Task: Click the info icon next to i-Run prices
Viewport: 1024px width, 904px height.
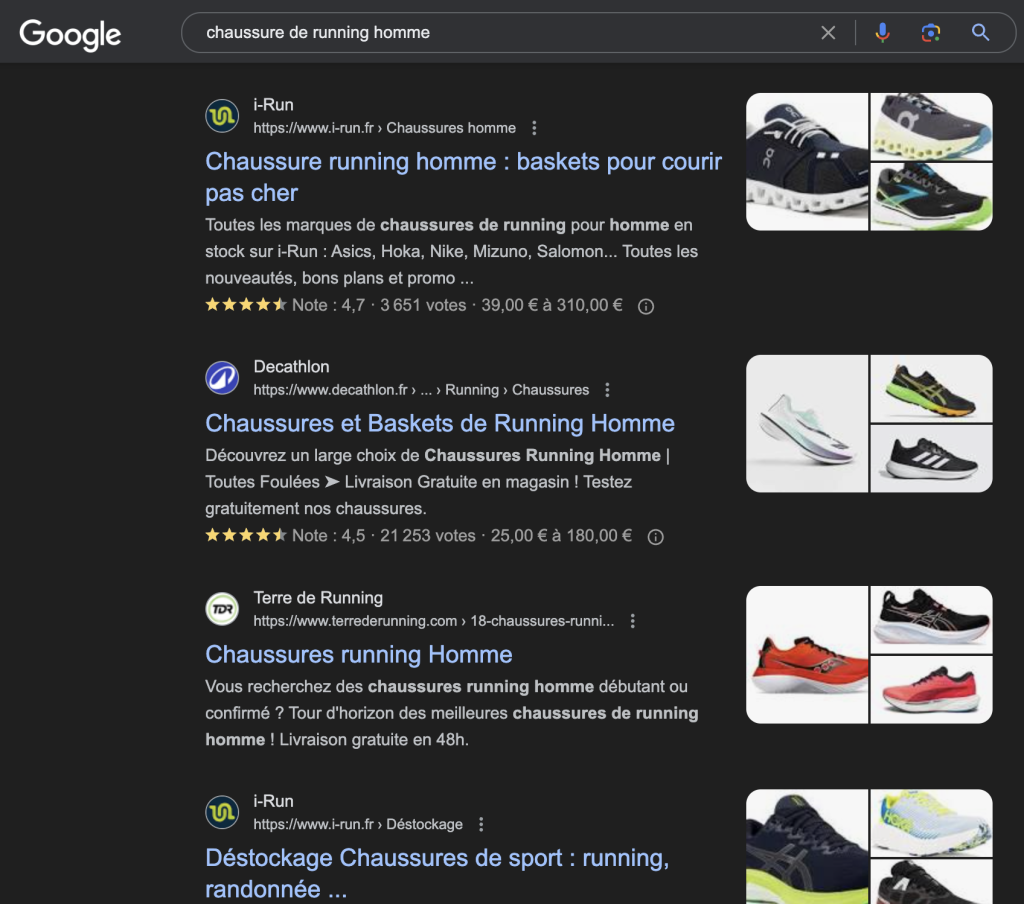Action: (646, 306)
